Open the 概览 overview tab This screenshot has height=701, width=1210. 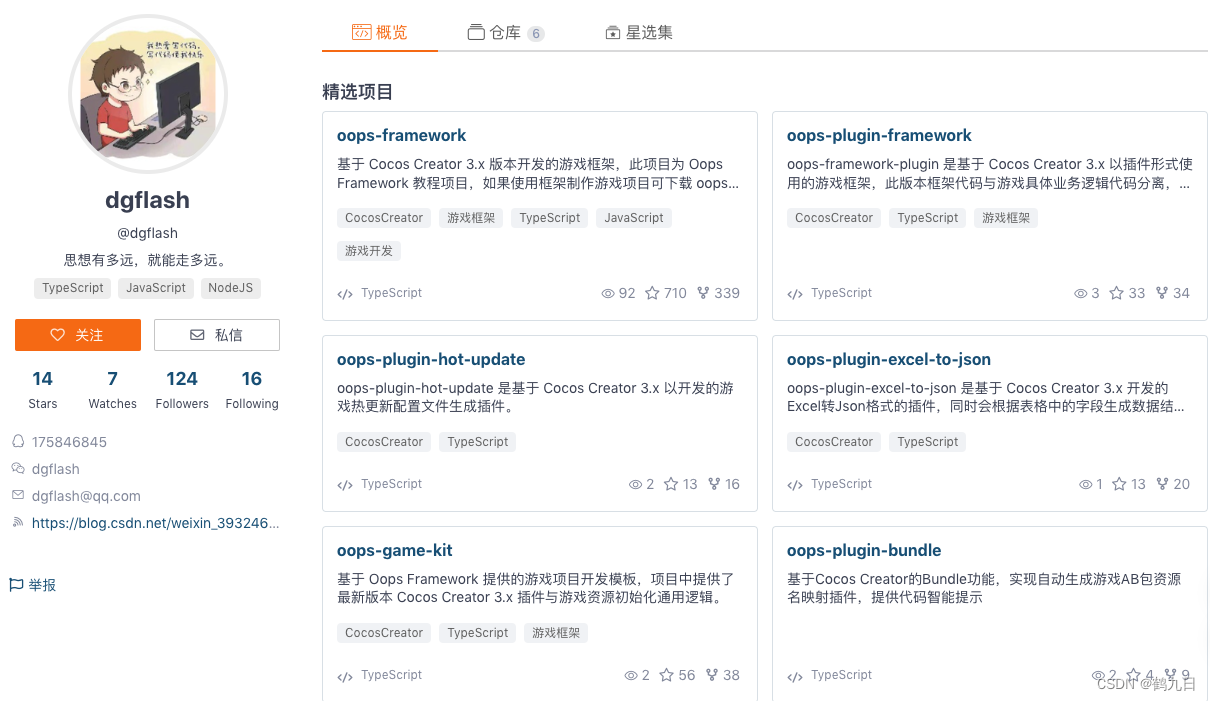(x=379, y=32)
